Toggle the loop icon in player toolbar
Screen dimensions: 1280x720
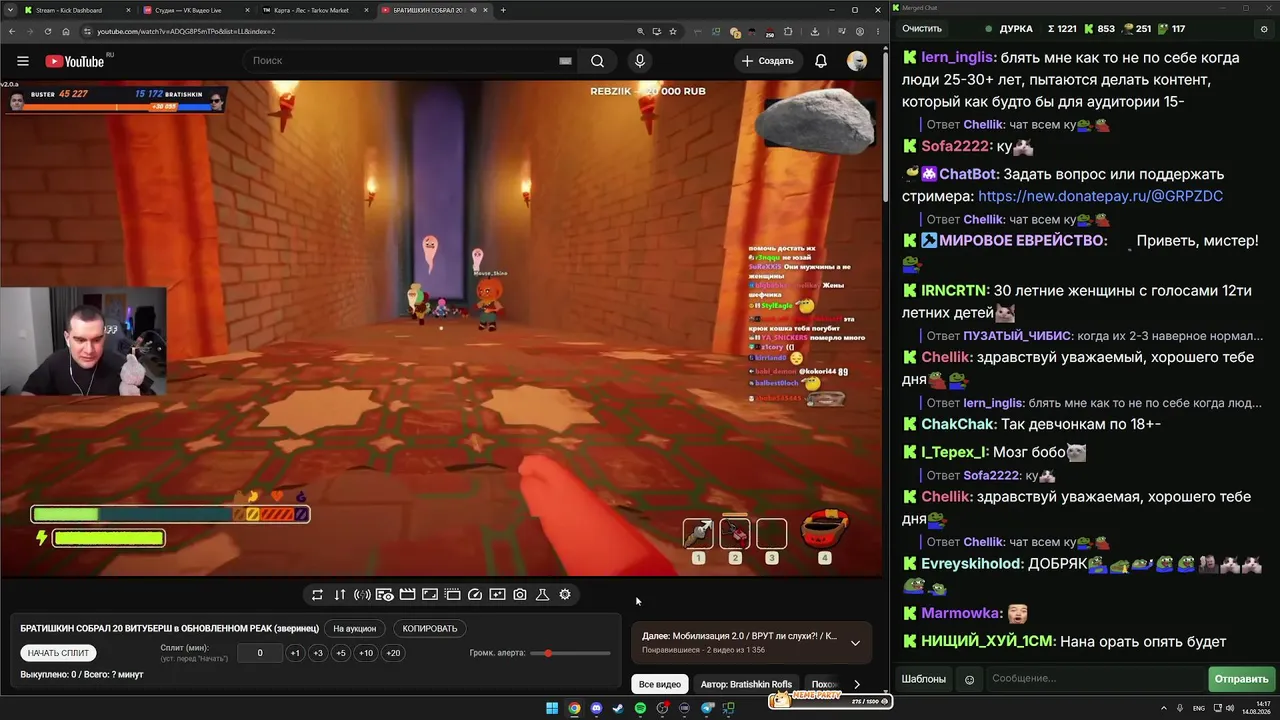click(x=317, y=594)
